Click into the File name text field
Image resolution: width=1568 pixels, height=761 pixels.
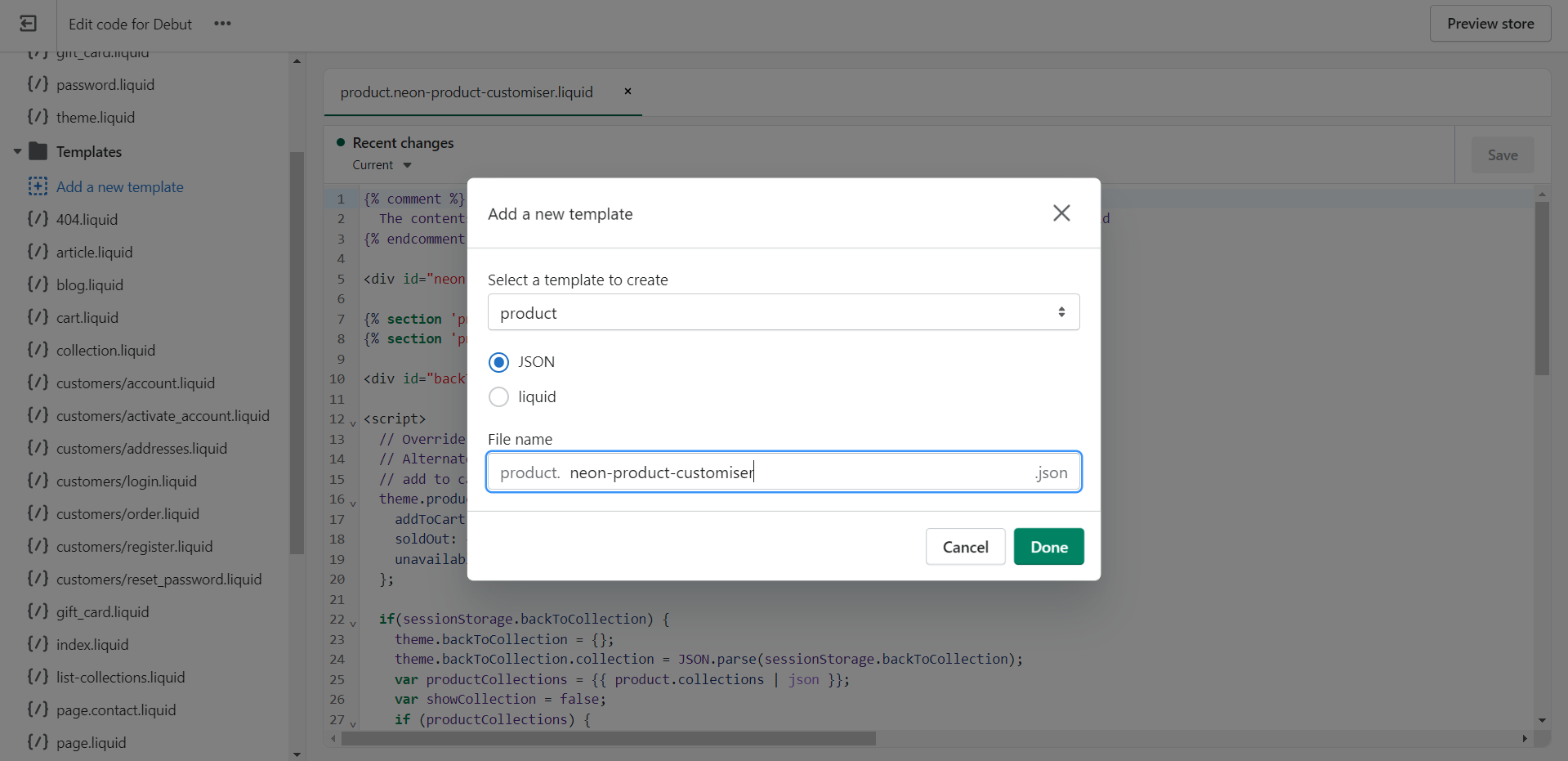(x=784, y=472)
